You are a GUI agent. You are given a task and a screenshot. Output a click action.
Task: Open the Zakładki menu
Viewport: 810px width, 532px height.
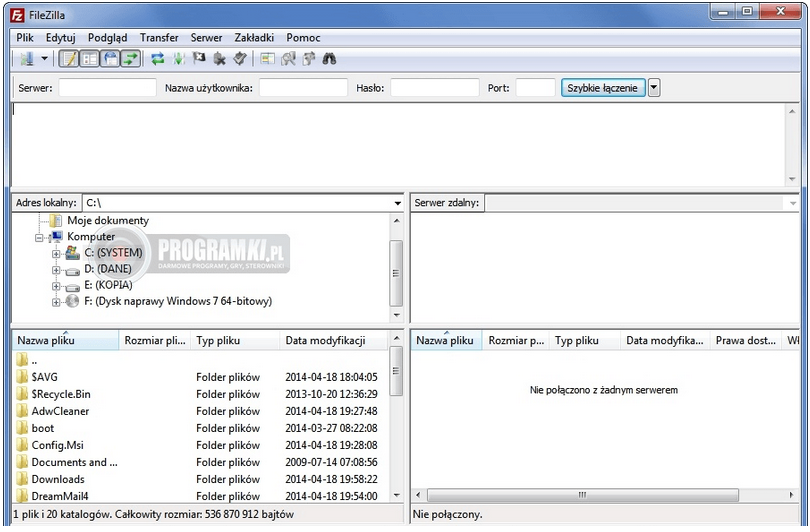(x=254, y=38)
